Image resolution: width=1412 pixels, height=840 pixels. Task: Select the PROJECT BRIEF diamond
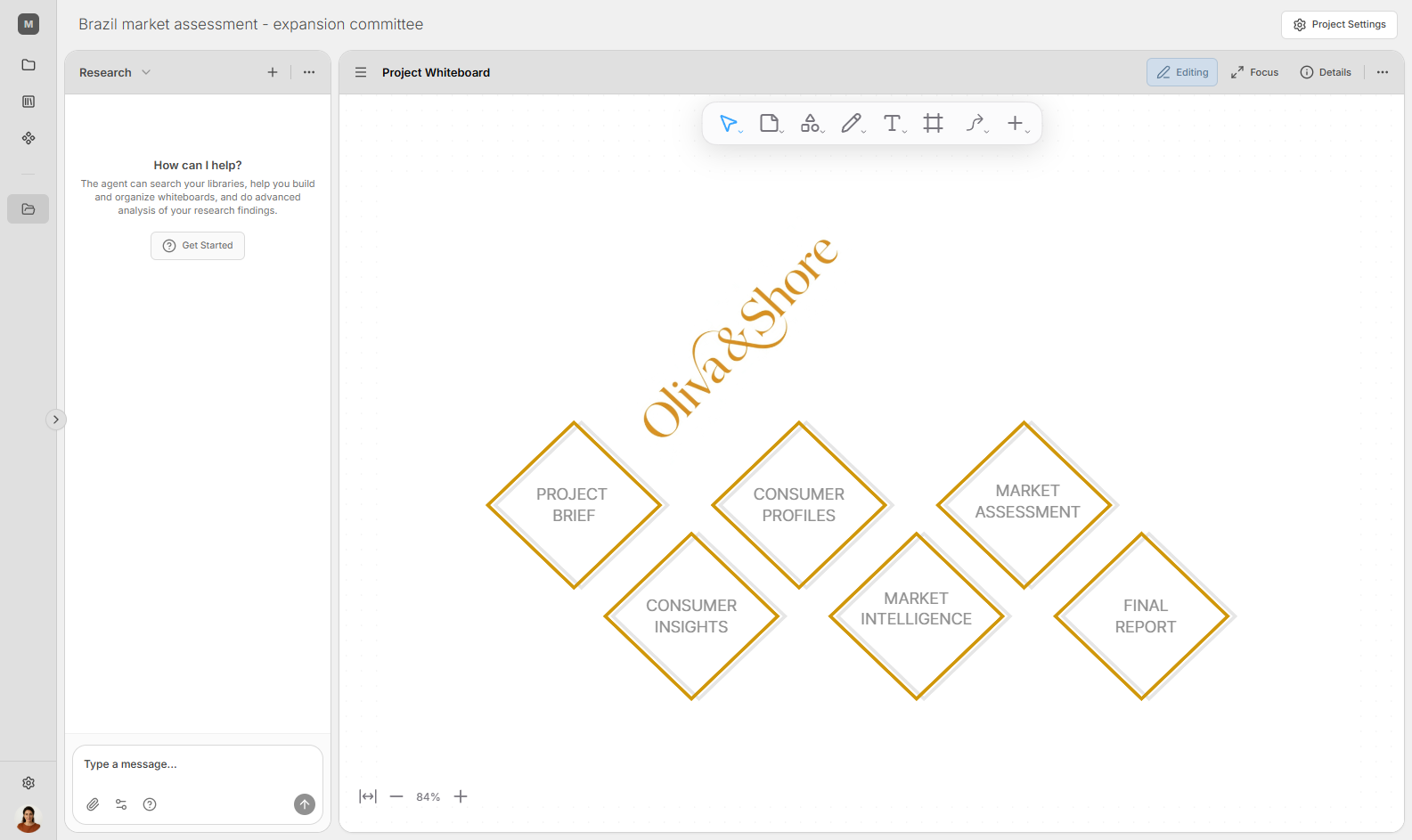[574, 505]
